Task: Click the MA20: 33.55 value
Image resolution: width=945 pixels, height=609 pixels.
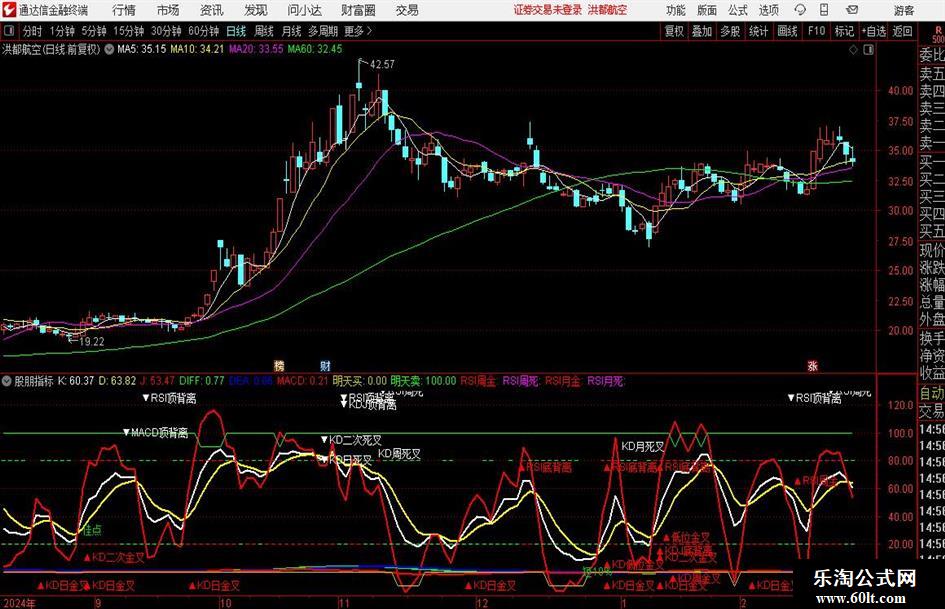Action: (x=256, y=49)
